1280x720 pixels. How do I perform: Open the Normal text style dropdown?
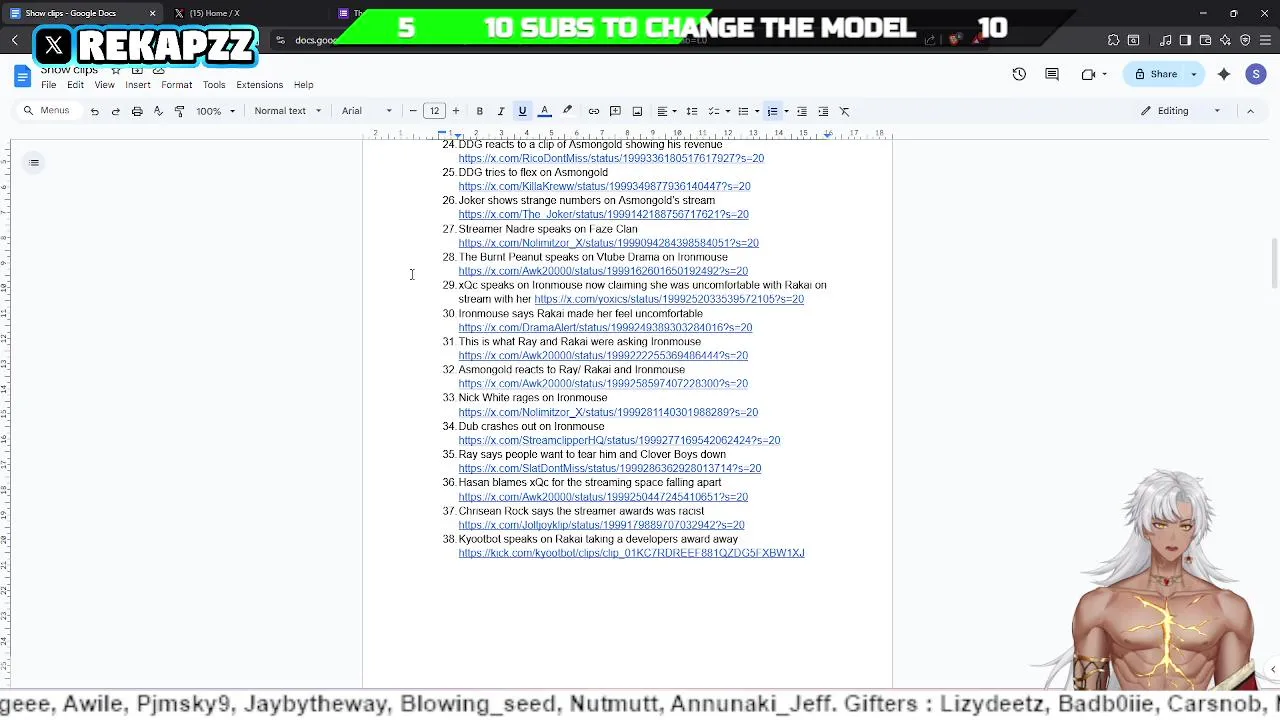288,111
